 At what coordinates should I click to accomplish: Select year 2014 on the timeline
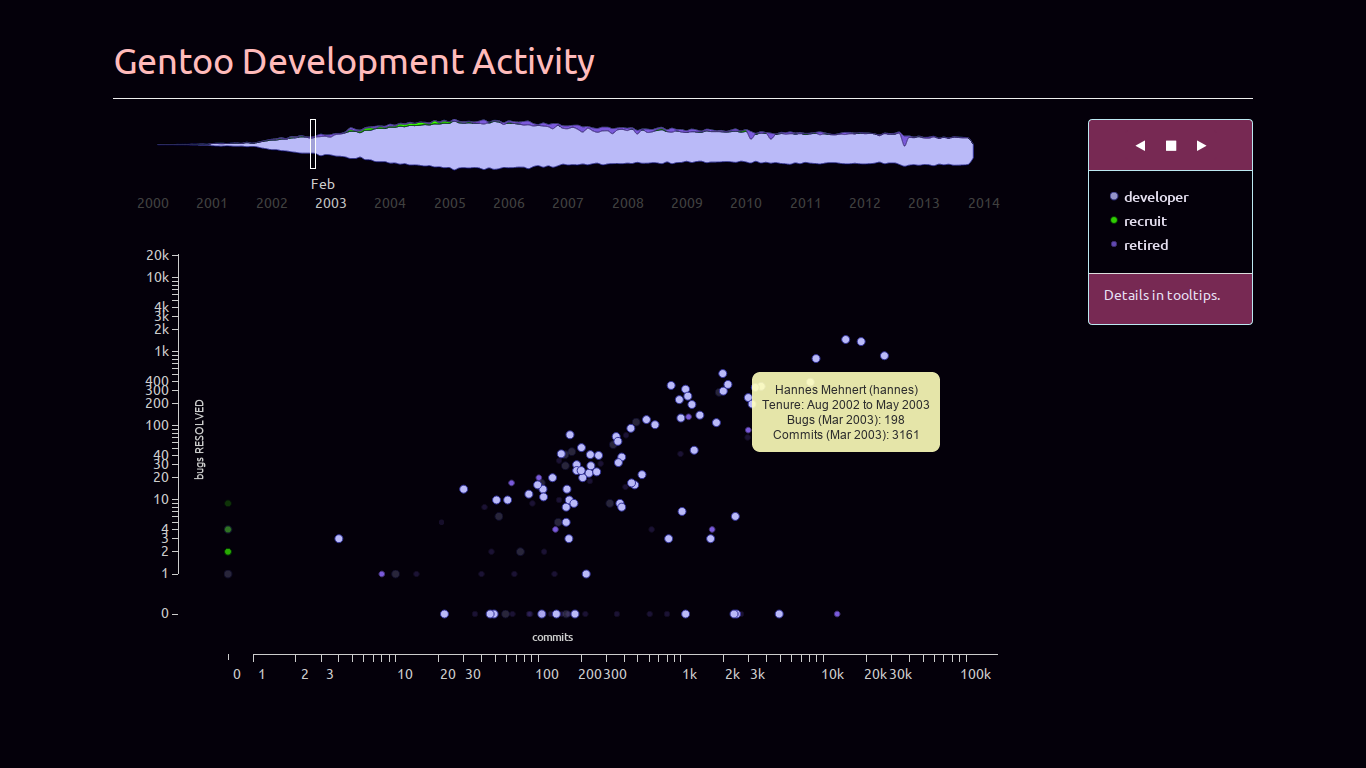[x=983, y=204]
